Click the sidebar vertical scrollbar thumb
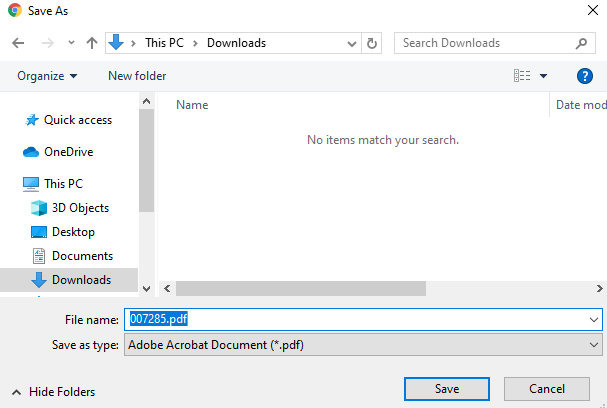 pyautogui.click(x=146, y=160)
